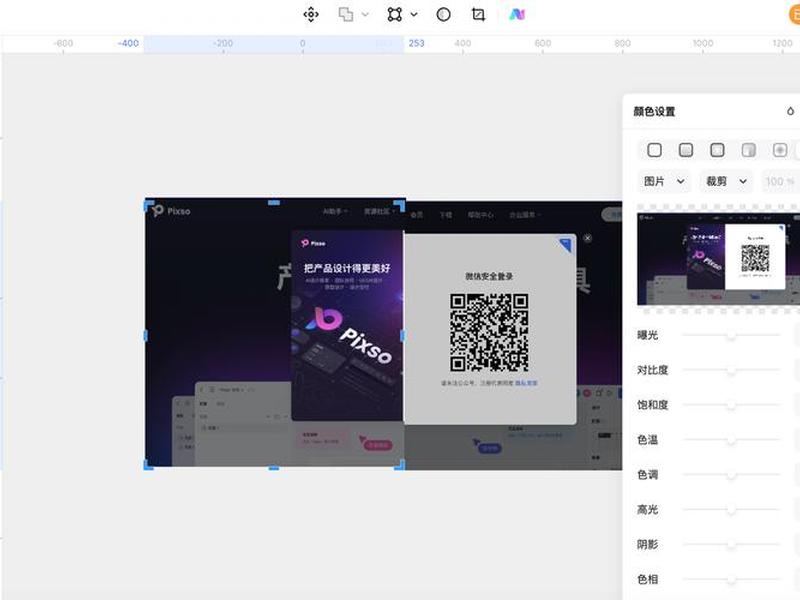Click the 100% opacity input field

pos(781,181)
